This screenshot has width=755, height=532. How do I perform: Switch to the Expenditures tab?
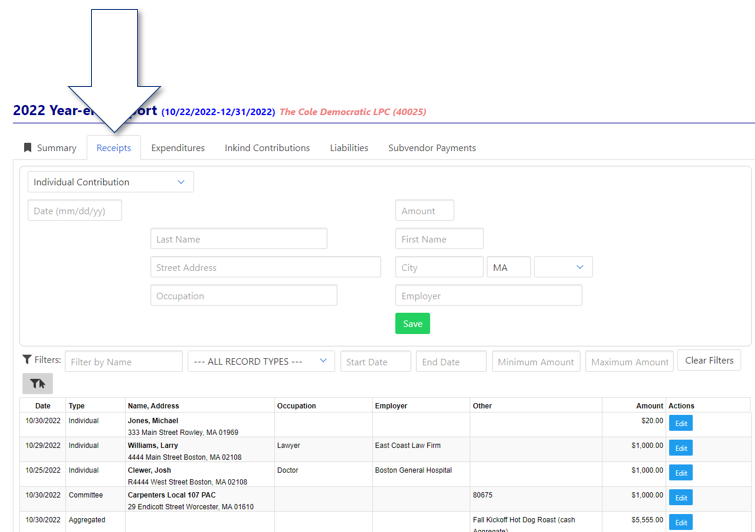pos(178,148)
